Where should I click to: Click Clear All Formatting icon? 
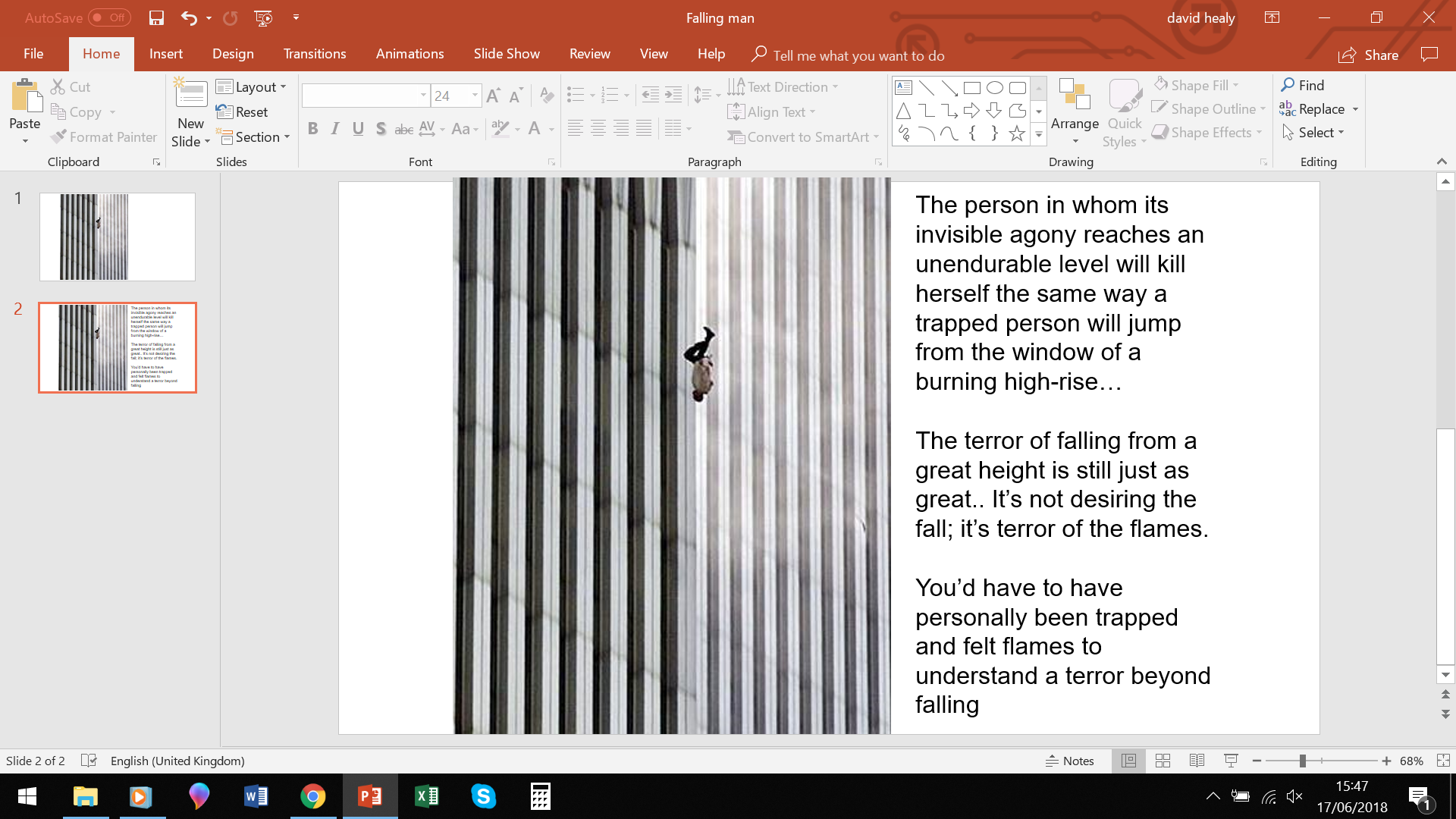[x=547, y=96]
